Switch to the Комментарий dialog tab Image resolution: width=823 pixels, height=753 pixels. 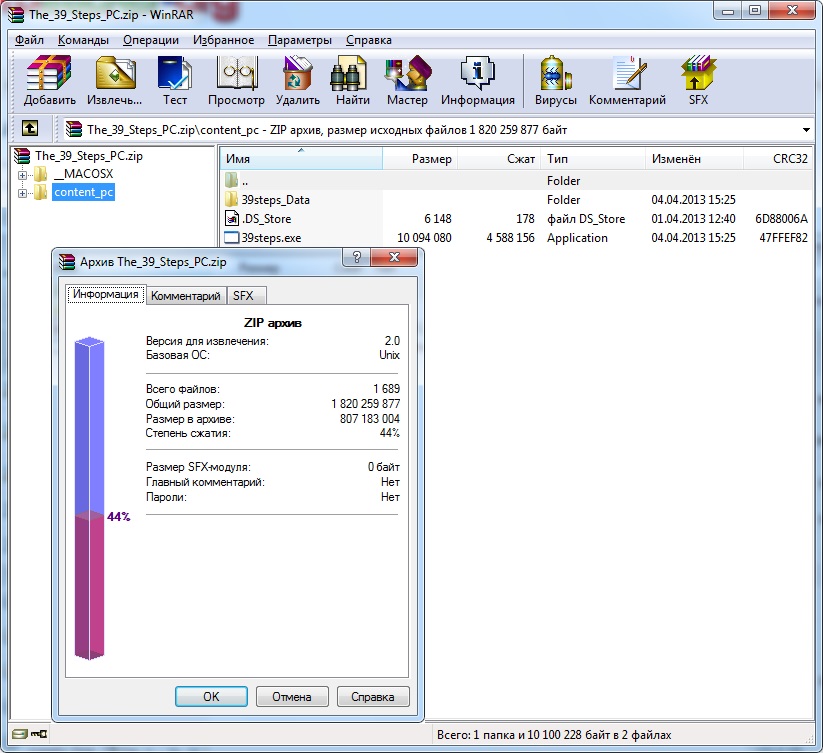[186, 295]
